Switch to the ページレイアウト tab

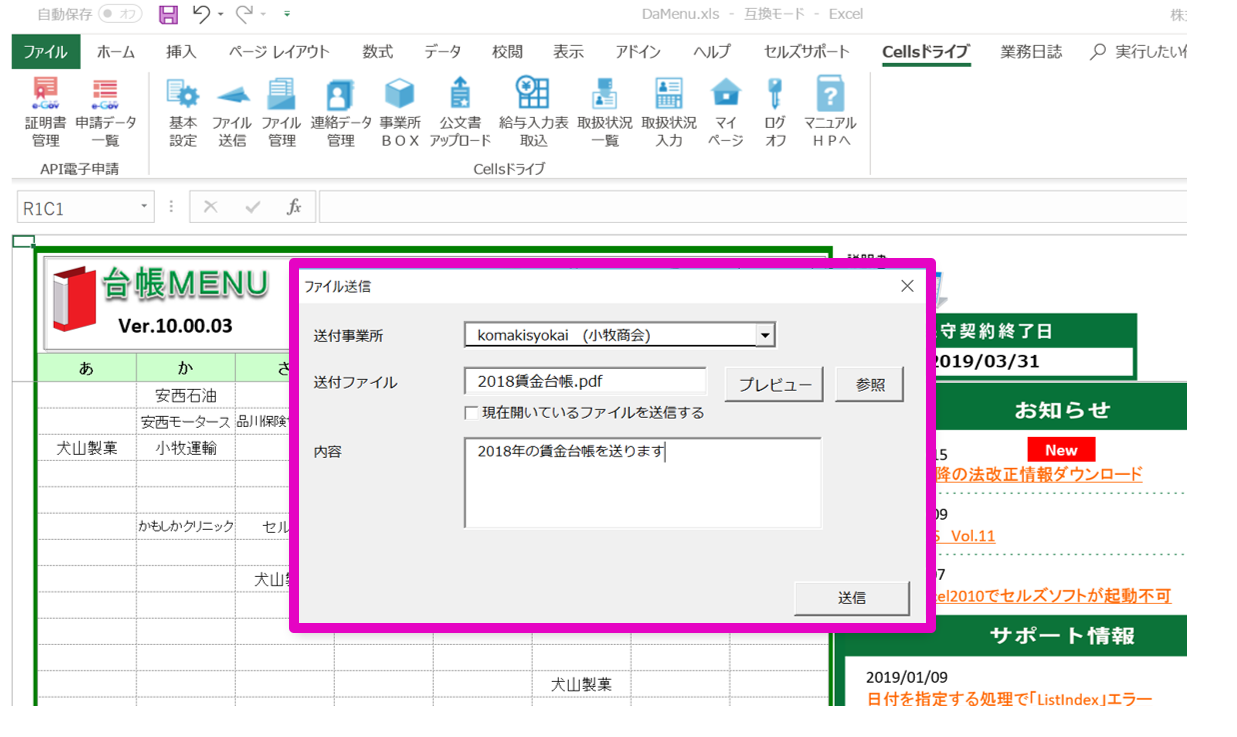[x=278, y=52]
